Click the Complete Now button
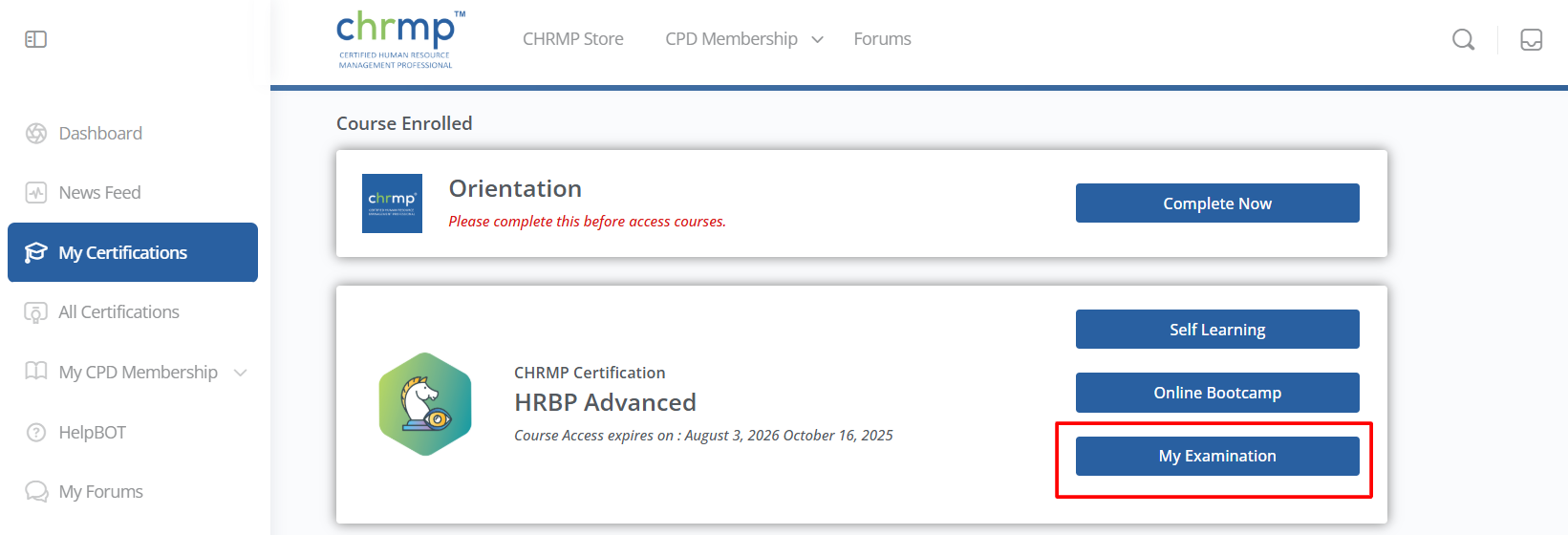Viewport: 1568px width, 535px height. click(x=1217, y=203)
